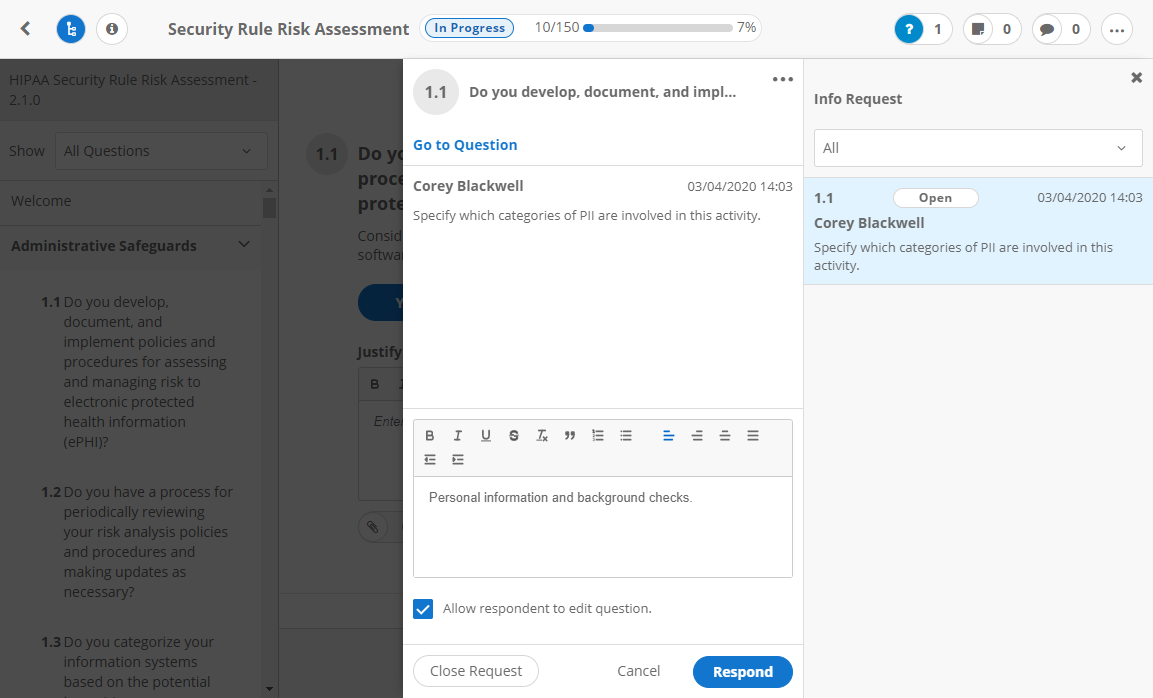Open the ellipsis menu on question 1.1 popup
Image resolution: width=1153 pixels, height=698 pixels.
[782, 79]
